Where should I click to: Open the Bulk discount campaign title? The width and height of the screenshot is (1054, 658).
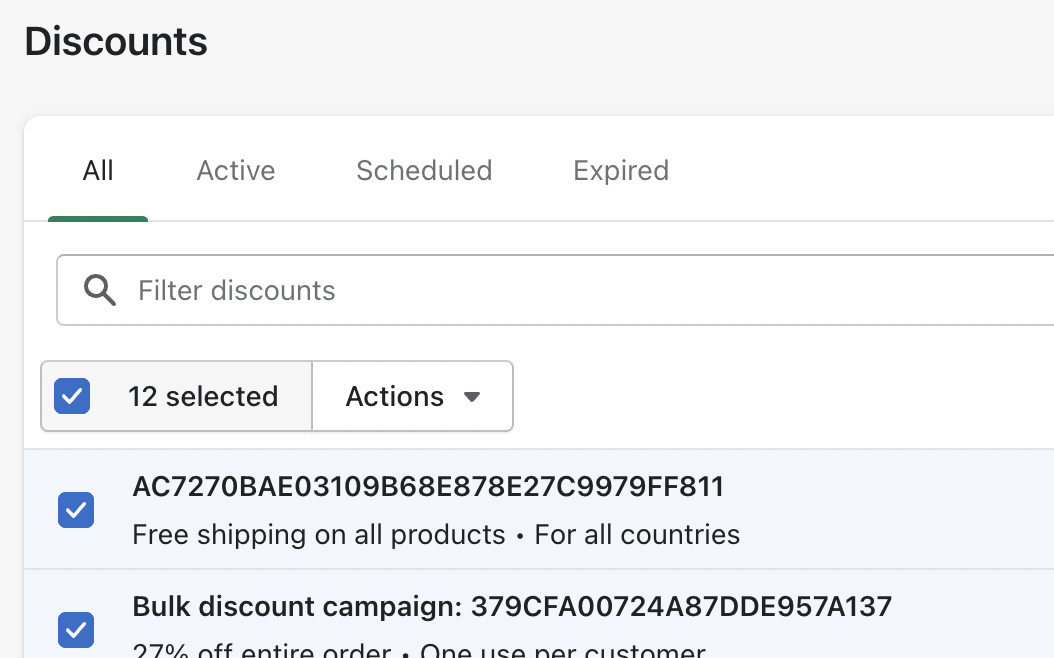(296, 606)
